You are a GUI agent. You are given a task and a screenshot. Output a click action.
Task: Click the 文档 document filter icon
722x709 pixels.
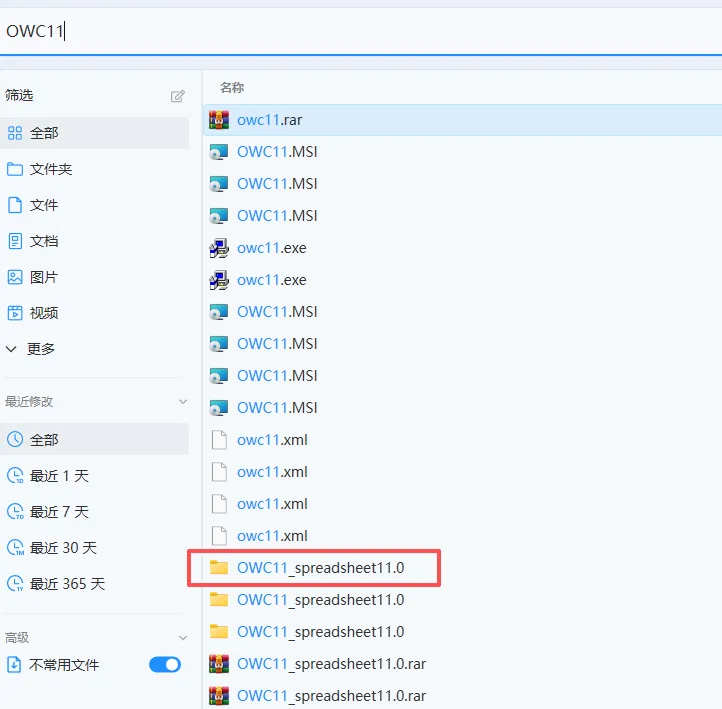click(15, 241)
